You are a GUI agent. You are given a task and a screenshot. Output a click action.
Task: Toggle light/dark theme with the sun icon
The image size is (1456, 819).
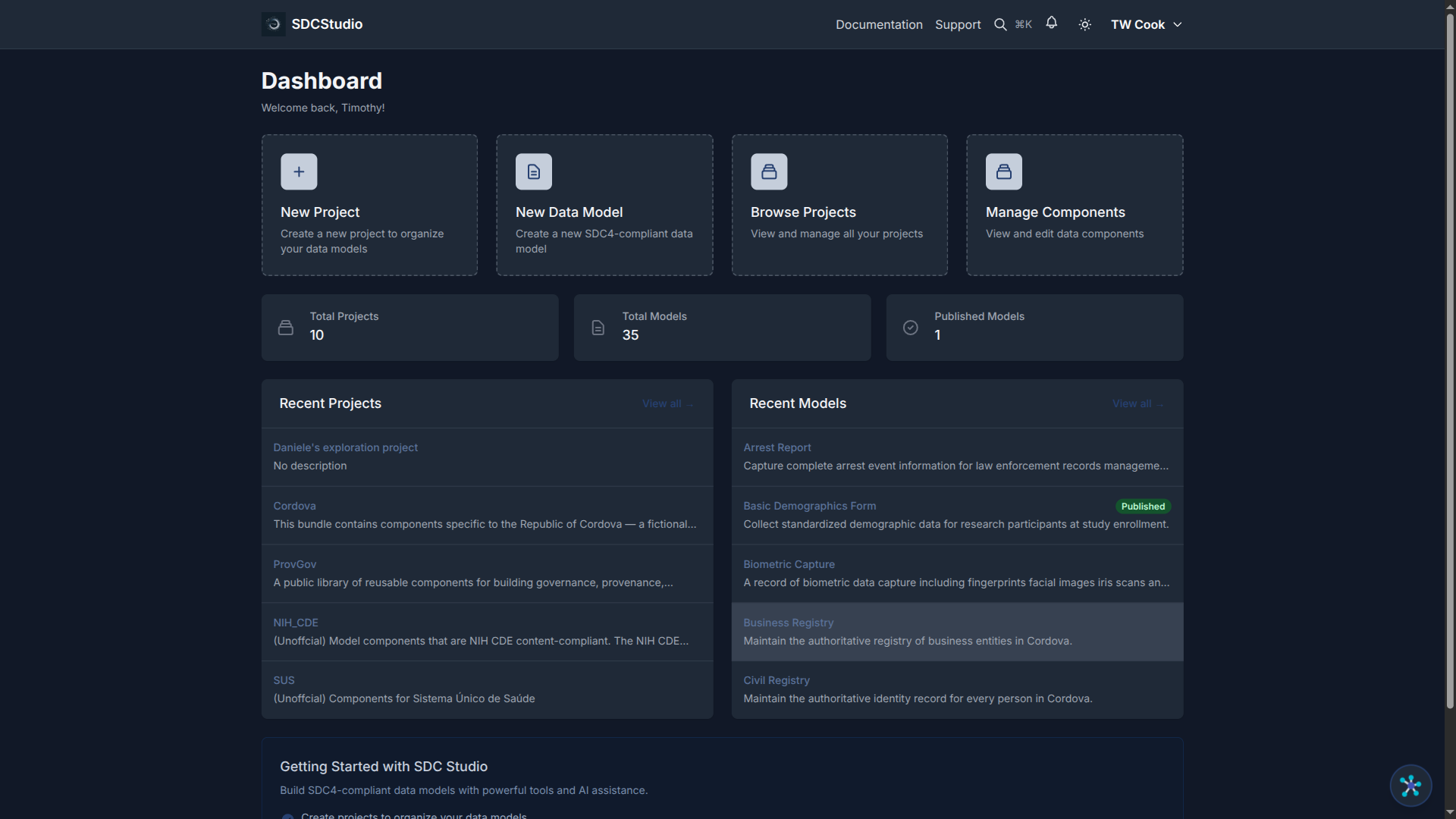[1084, 24]
